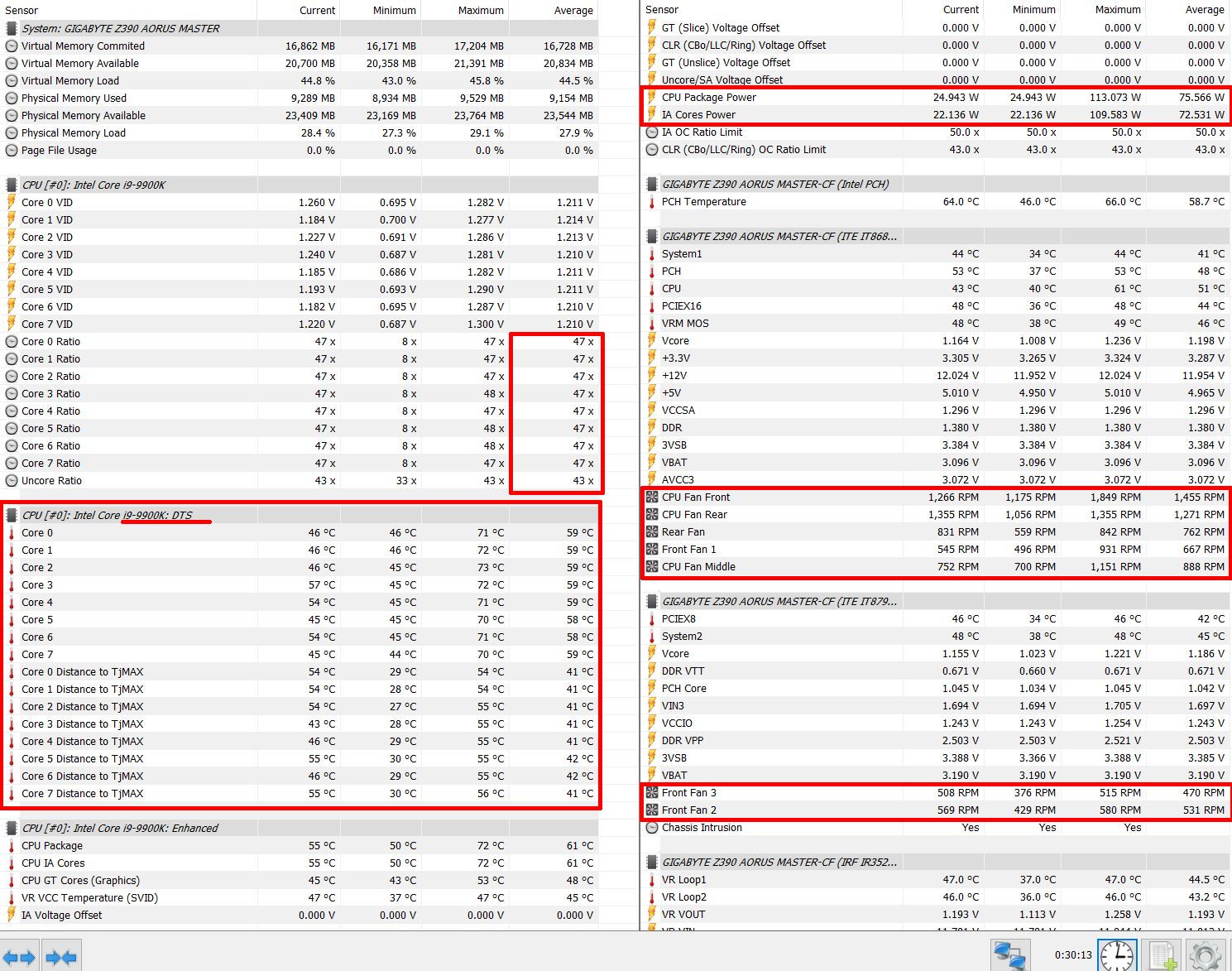The image size is (1232, 971).
Task: Click chip icon beside the (Intel PCH) header
Action: 652,184
